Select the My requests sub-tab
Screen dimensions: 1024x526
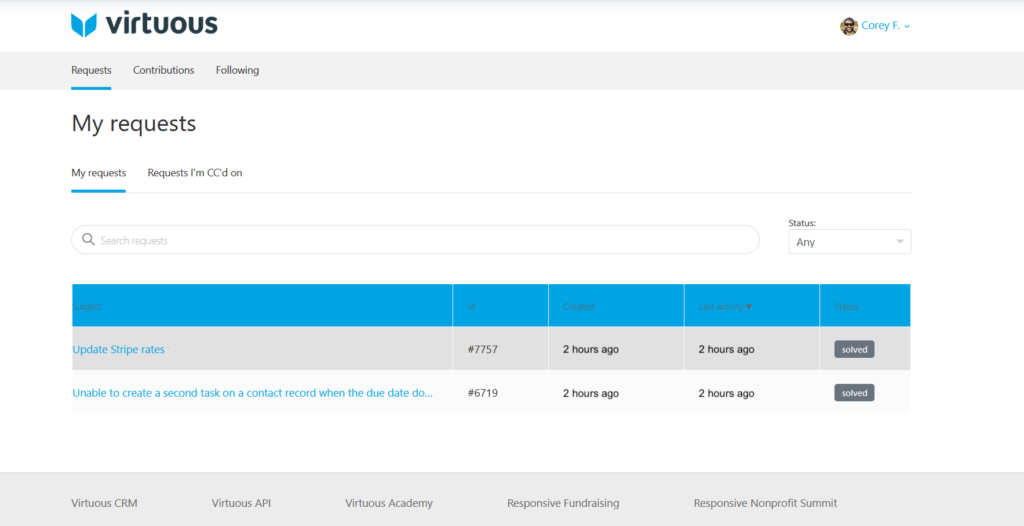click(x=98, y=173)
